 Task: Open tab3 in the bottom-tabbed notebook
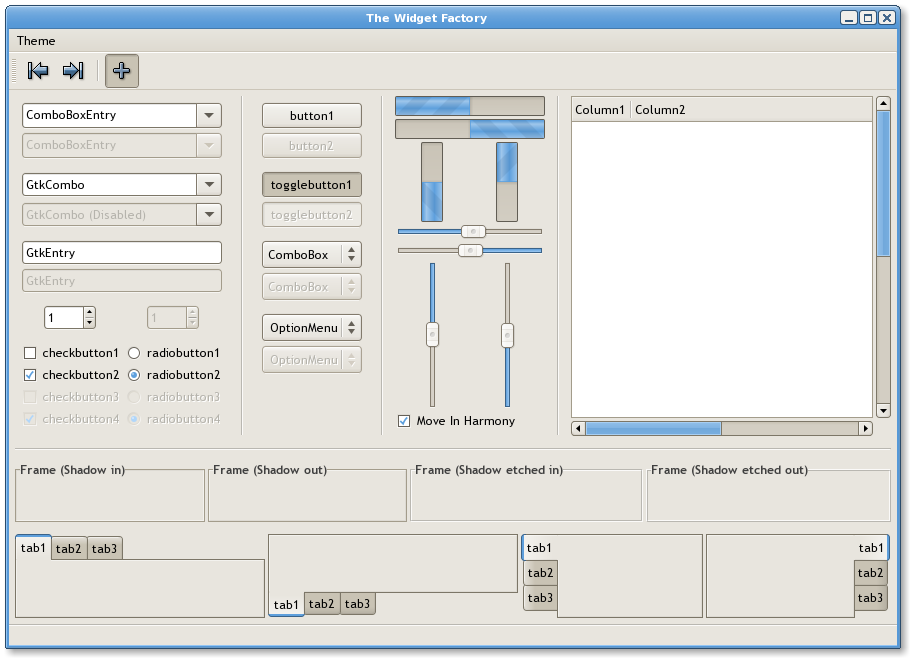tap(358, 604)
